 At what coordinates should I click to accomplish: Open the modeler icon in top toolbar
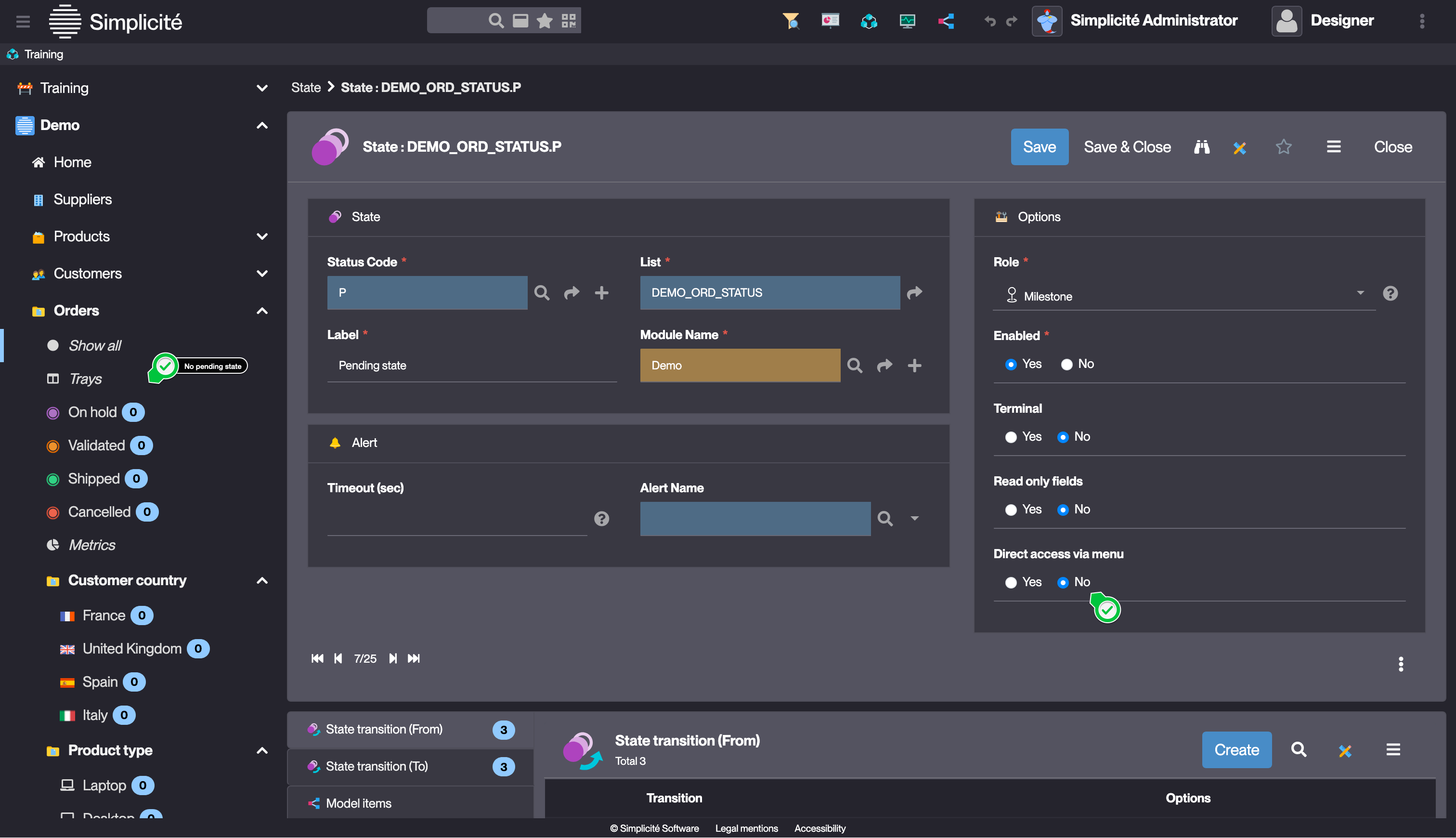tap(946, 21)
